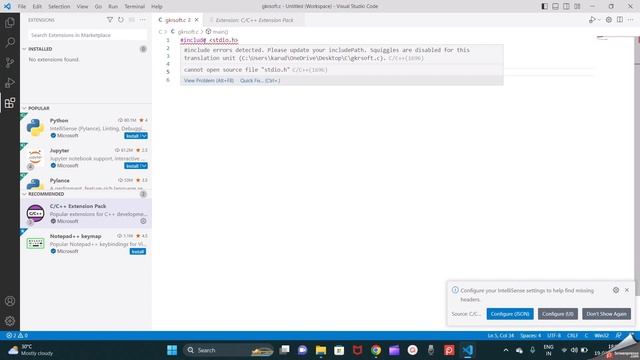Open Windows Start menu

(x=172, y=350)
